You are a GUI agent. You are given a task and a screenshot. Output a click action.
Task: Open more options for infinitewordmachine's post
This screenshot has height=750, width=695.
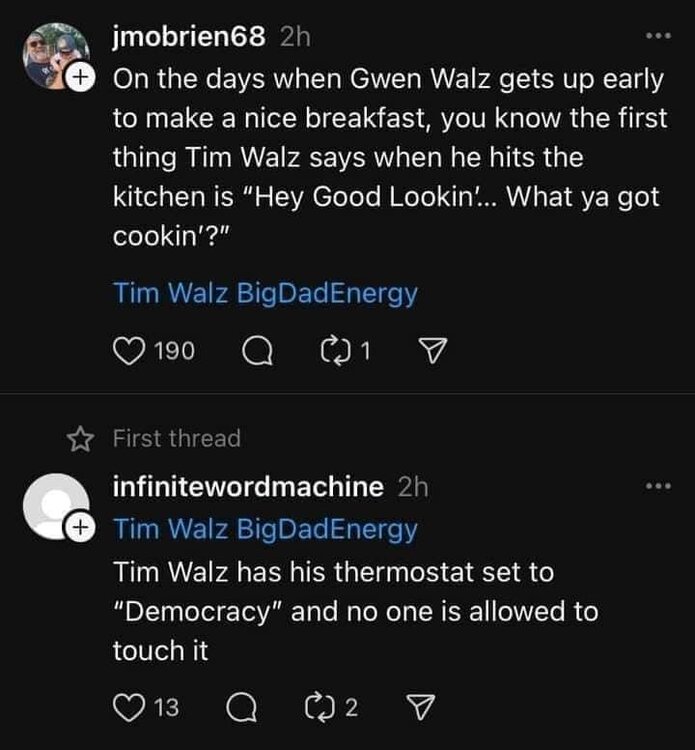(657, 486)
